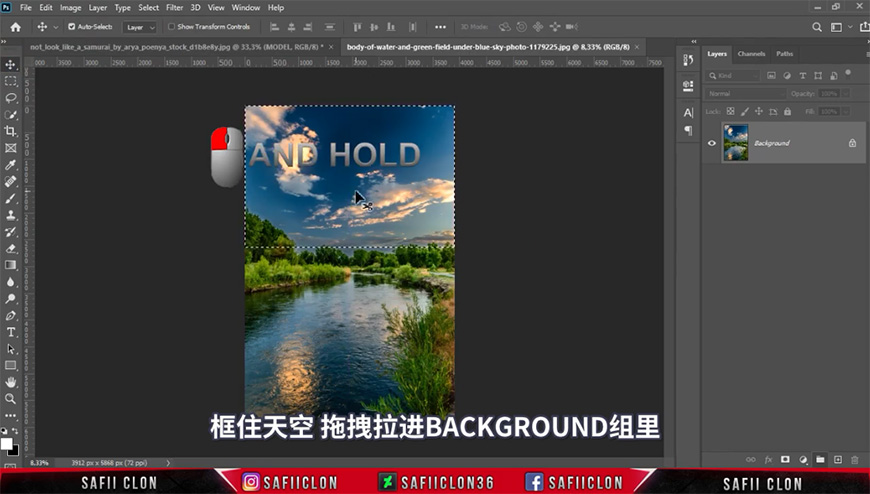Toggle lock position
The height and width of the screenshot is (494, 870).
coord(759,112)
